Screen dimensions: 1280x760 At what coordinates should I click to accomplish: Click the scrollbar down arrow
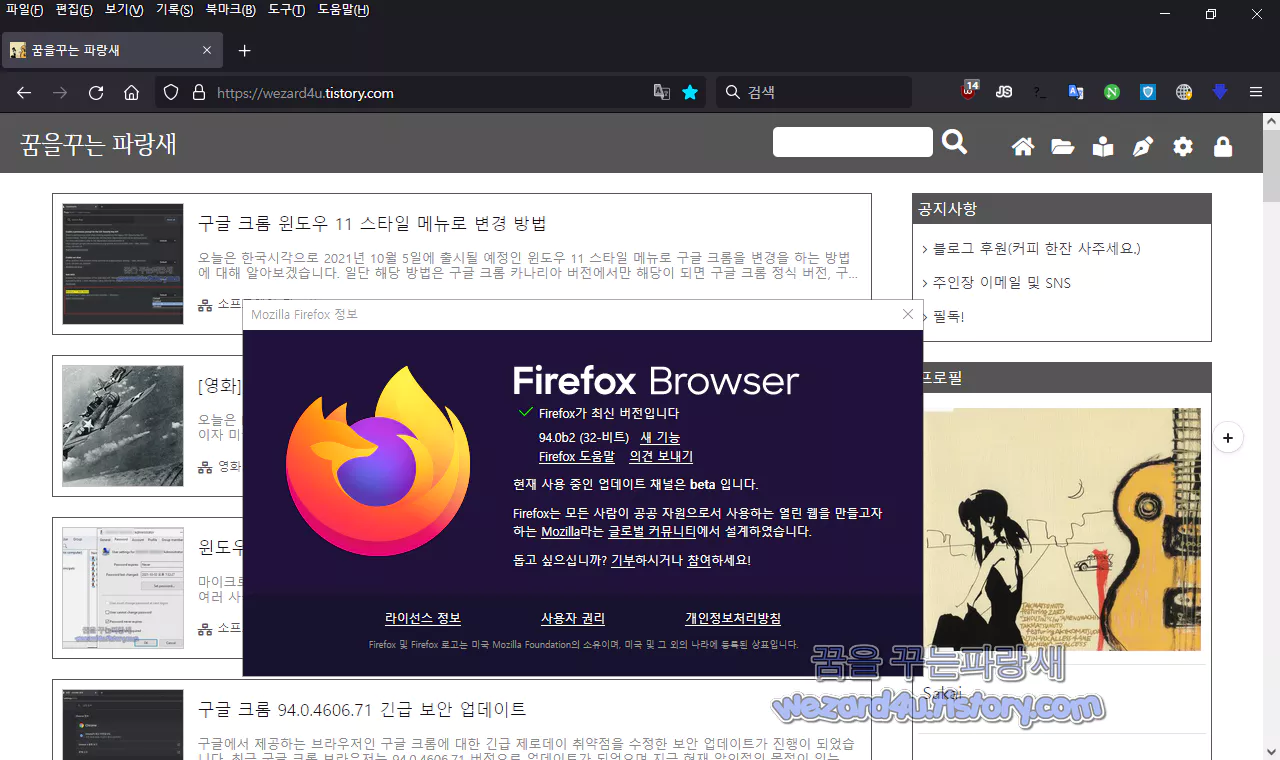[x=1271, y=750]
